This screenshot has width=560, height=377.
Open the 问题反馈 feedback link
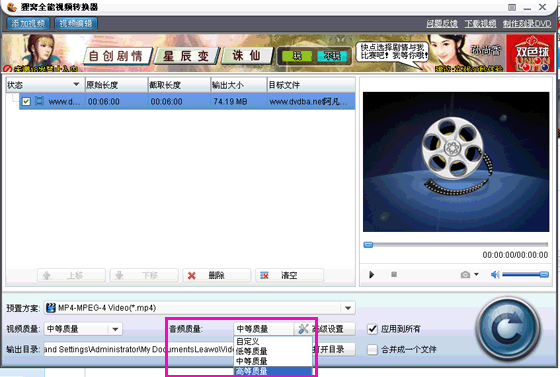[x=442, y=24]
